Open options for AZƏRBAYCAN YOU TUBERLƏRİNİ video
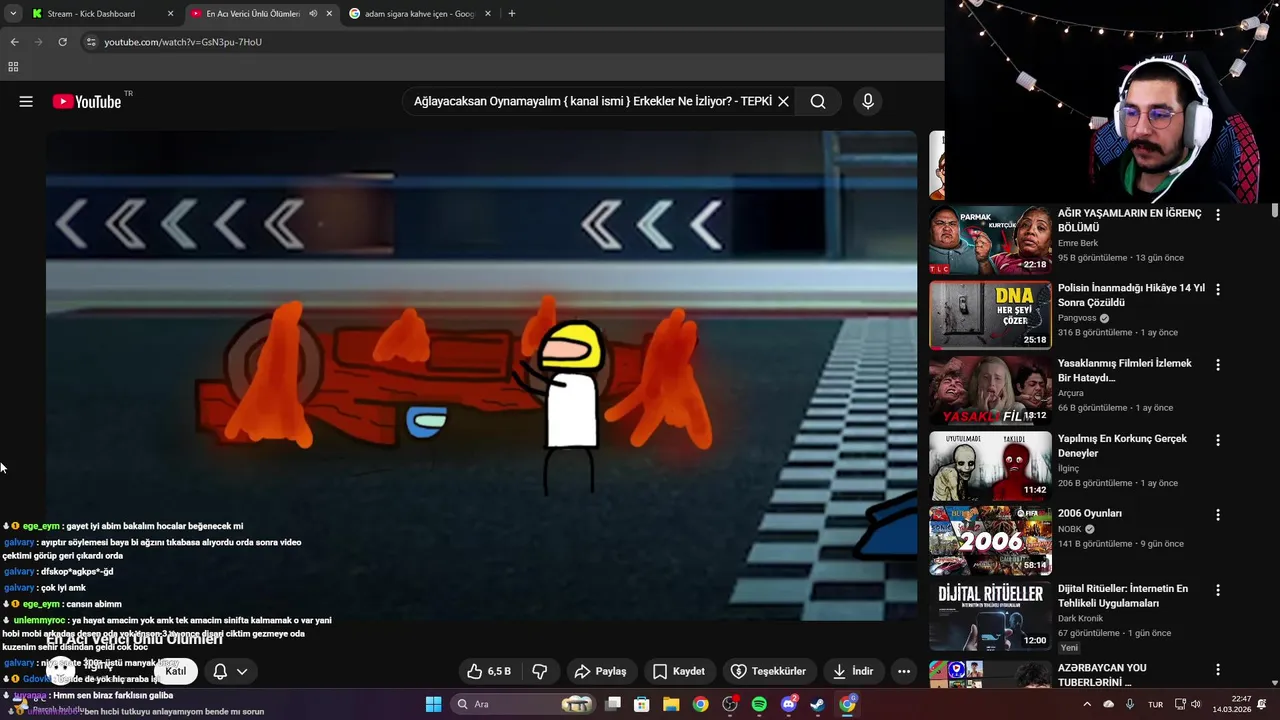Image resolution: width=1280 pixels, height=720 pixels. (1217, 669)
